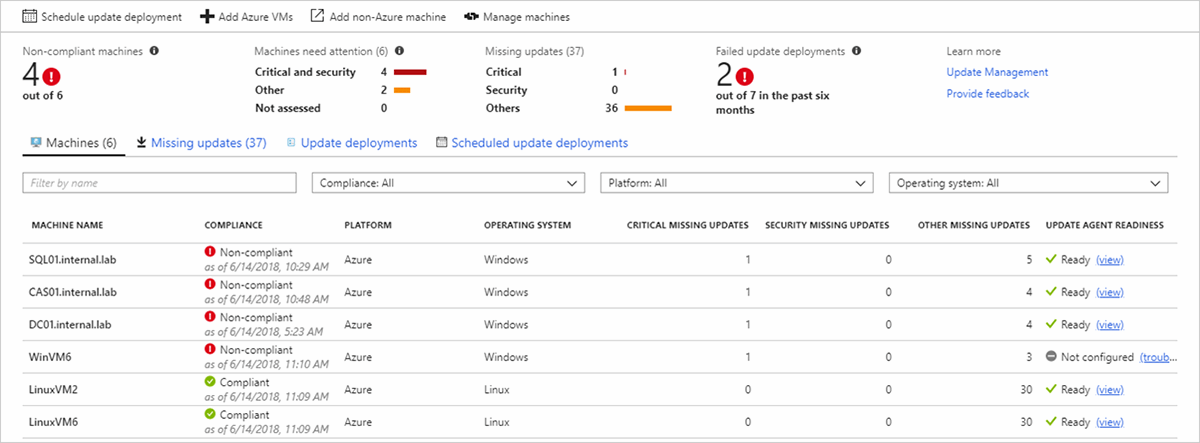This screenshot has height=443, width=1200.
Task: Sort by Update Agent Readiness column header
Action: pos(1105,225)
